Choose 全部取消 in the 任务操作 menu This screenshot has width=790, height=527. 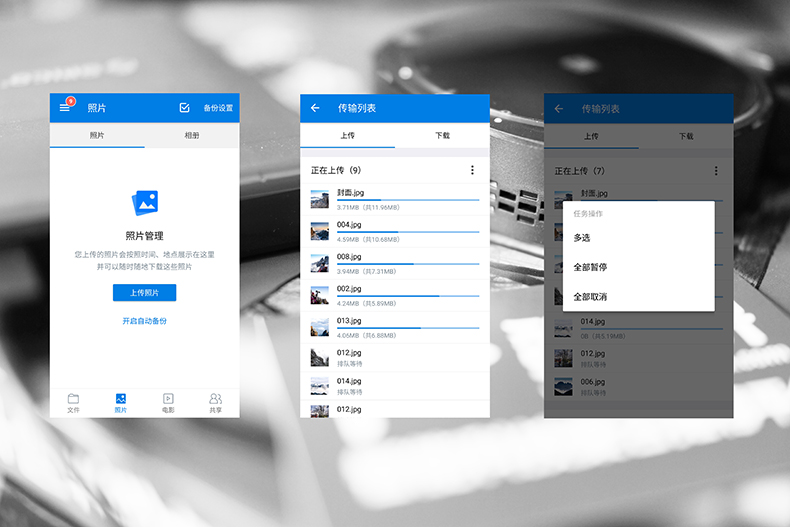tap(590, 297)
